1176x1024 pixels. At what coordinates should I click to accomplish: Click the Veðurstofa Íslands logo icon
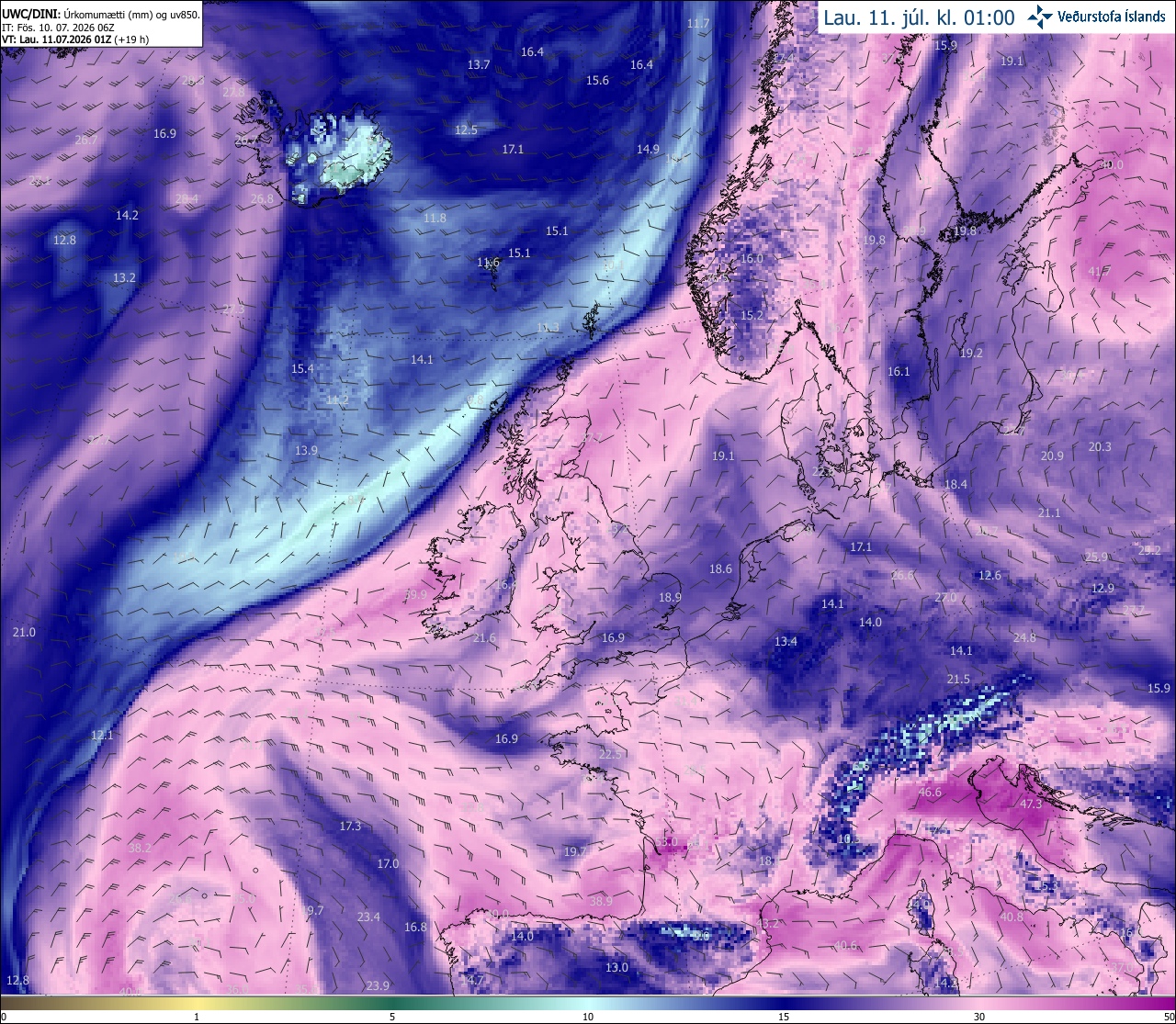click(1041, 17)
